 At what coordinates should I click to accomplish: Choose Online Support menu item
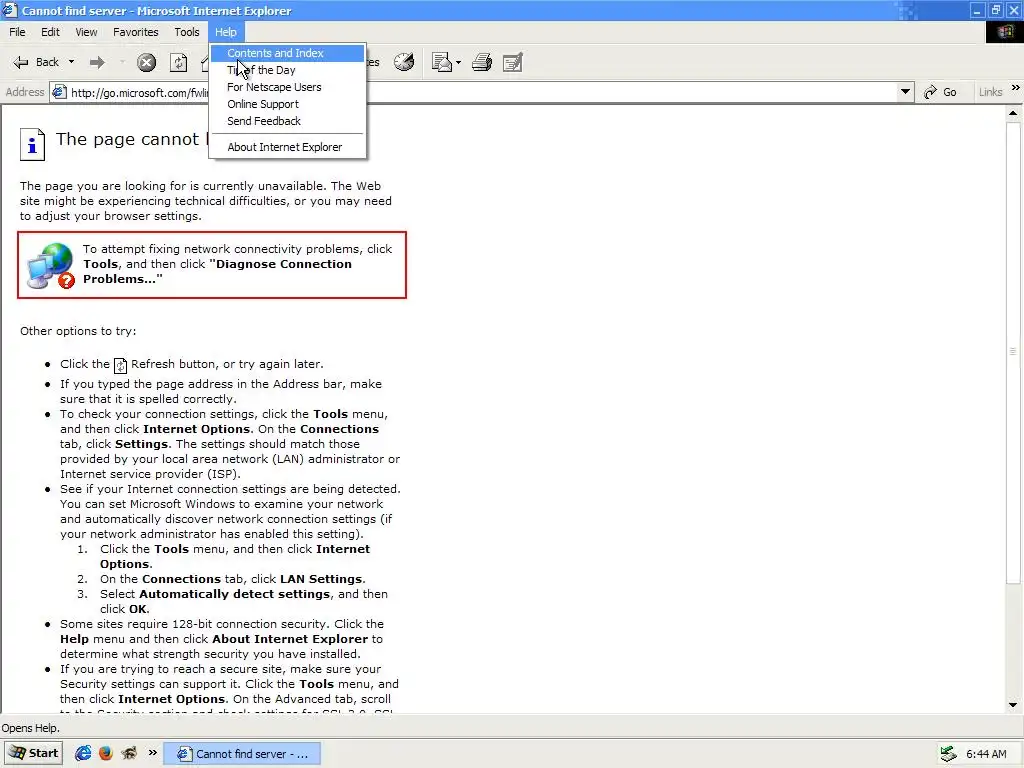pyautogui.click(x=287, y=104)
